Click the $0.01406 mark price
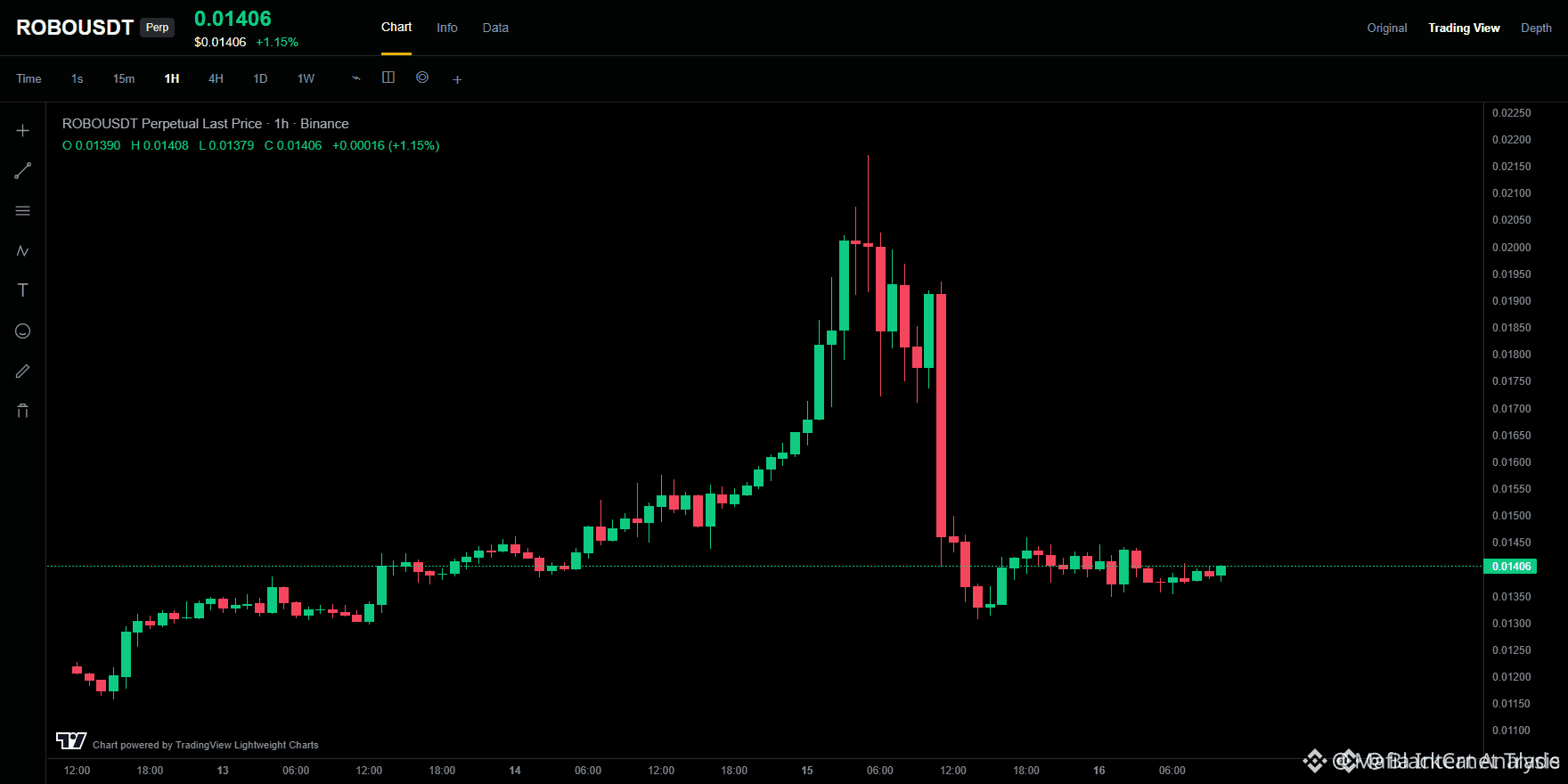 click(220, 42)
